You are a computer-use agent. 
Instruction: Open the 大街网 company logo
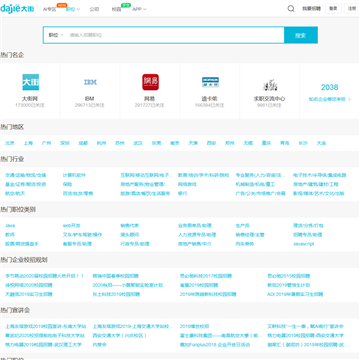pos(30,82)
